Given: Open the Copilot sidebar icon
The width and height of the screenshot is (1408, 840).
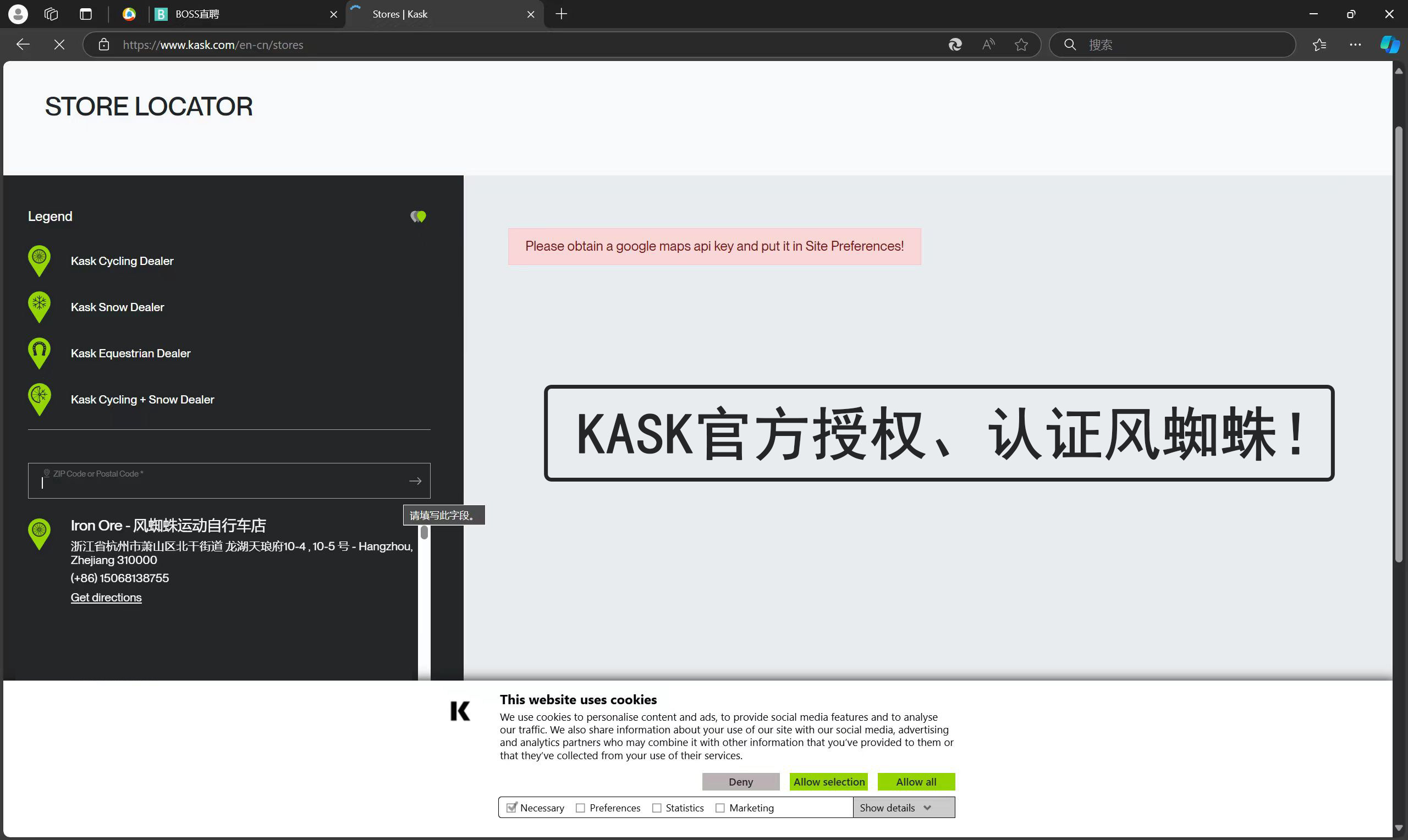Looking at the screenshot, I should (x=1390, y=45).
